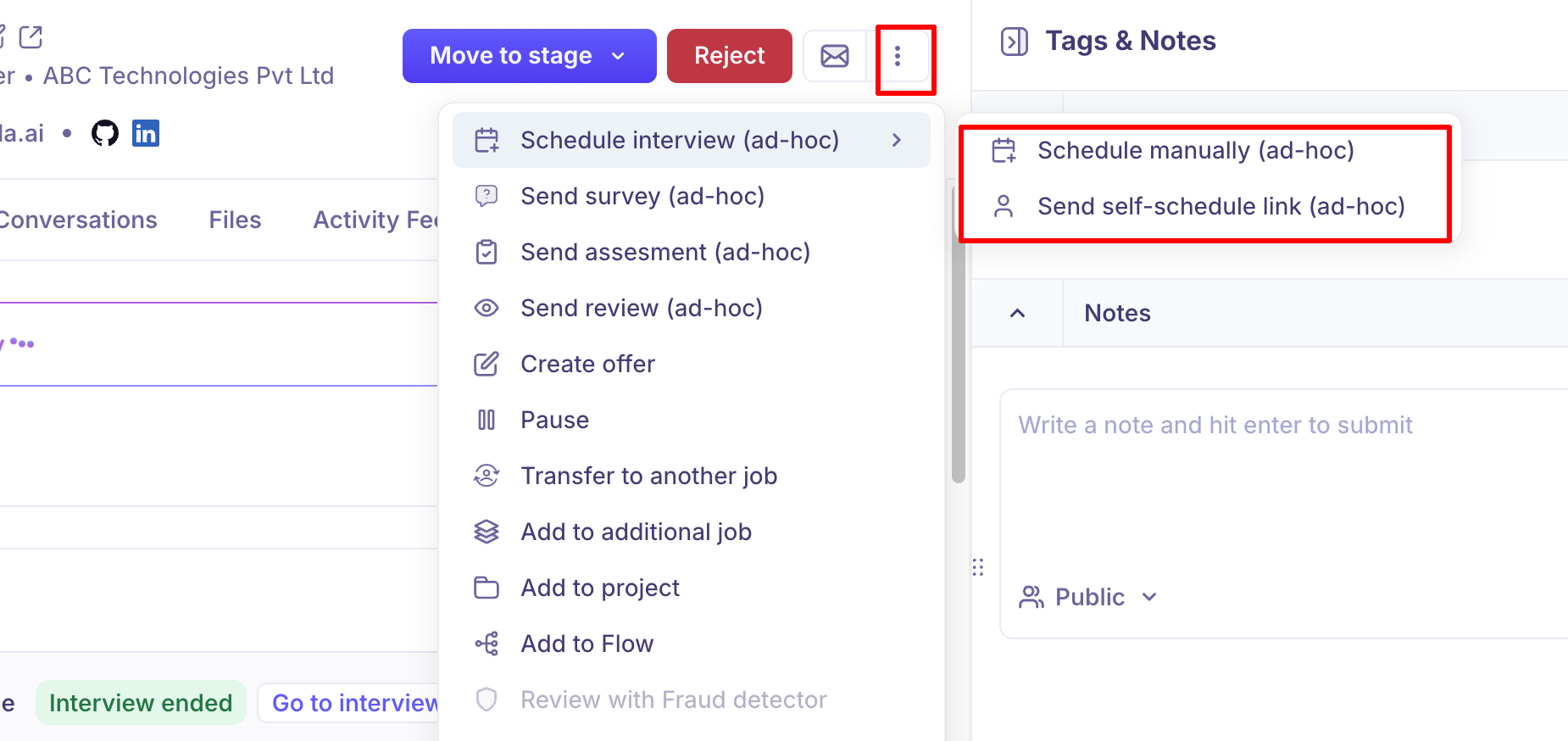Select Add to Flow
This screenshot has width=1568, height=741.
[x=692, y=643]
